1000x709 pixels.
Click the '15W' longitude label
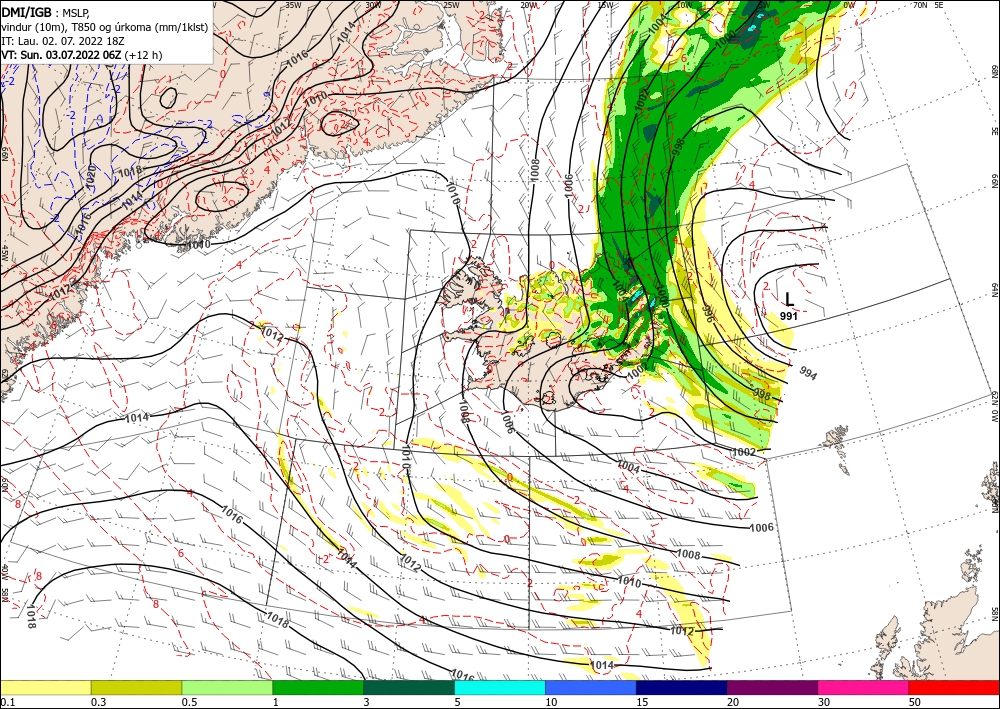click(x=606, y=4)
